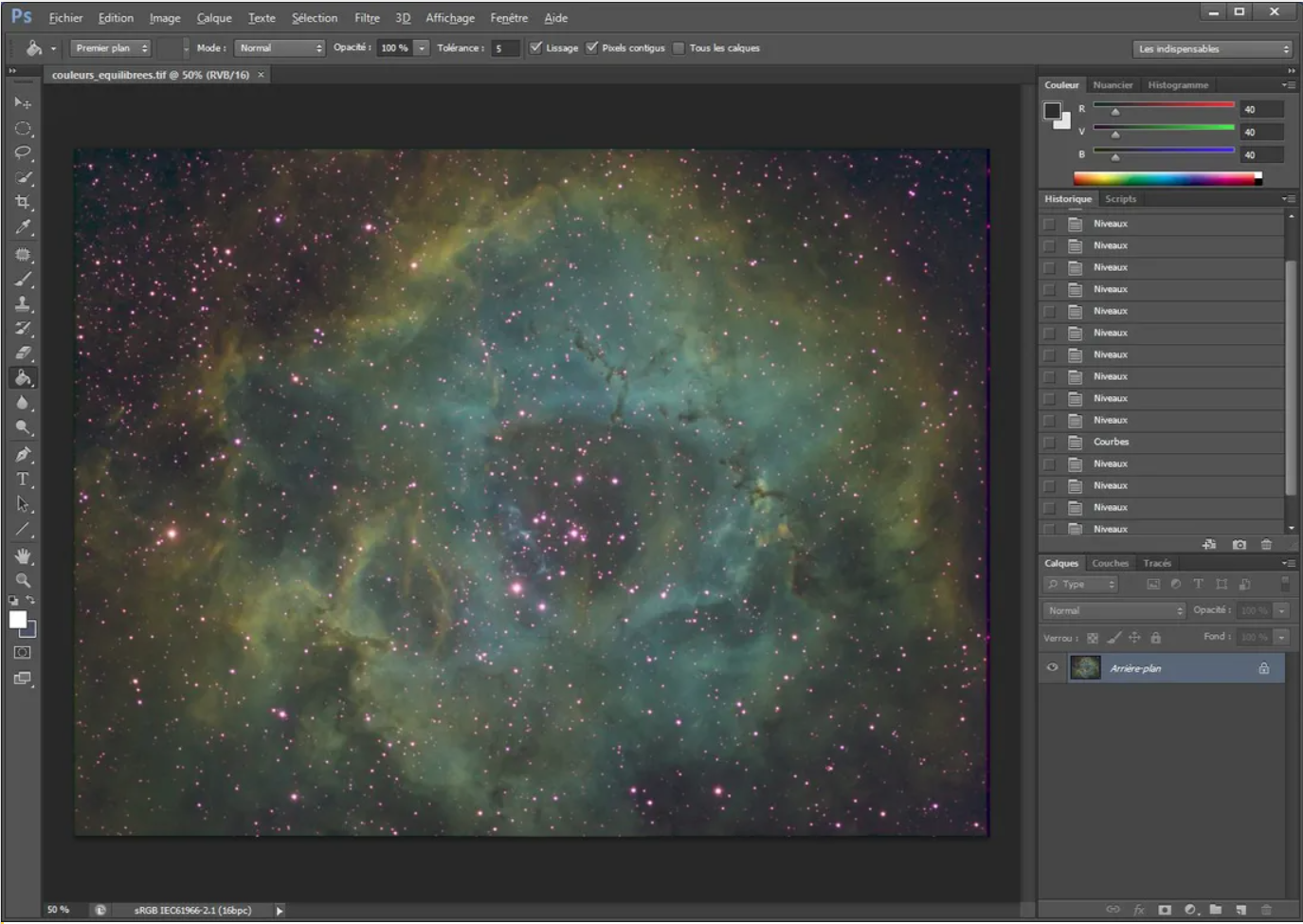The height and width of the screenshot is (924, 1303).
Task: Select the Crop tool
Action: pyautogui.click(x=23, y=202)
